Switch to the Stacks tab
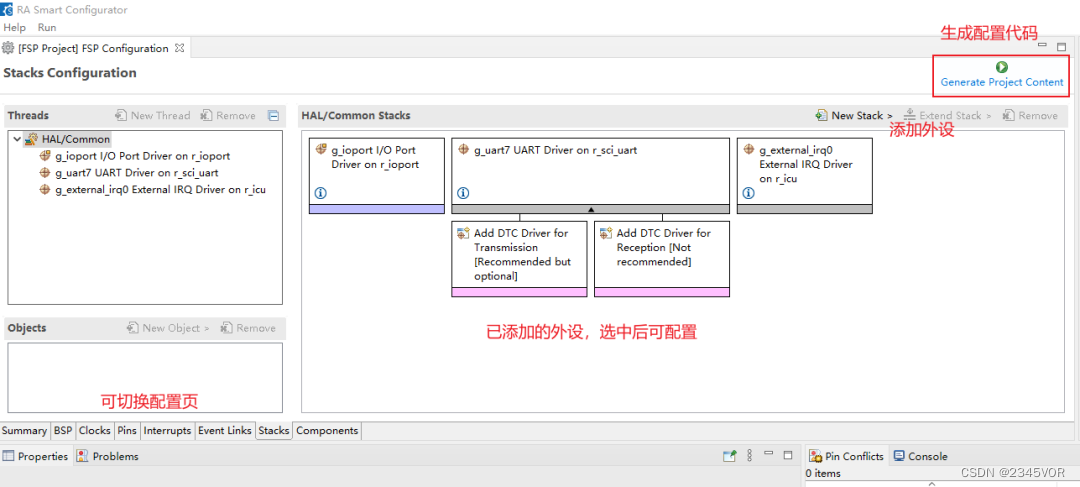The image size is (1080, 487). click(273, 431)
